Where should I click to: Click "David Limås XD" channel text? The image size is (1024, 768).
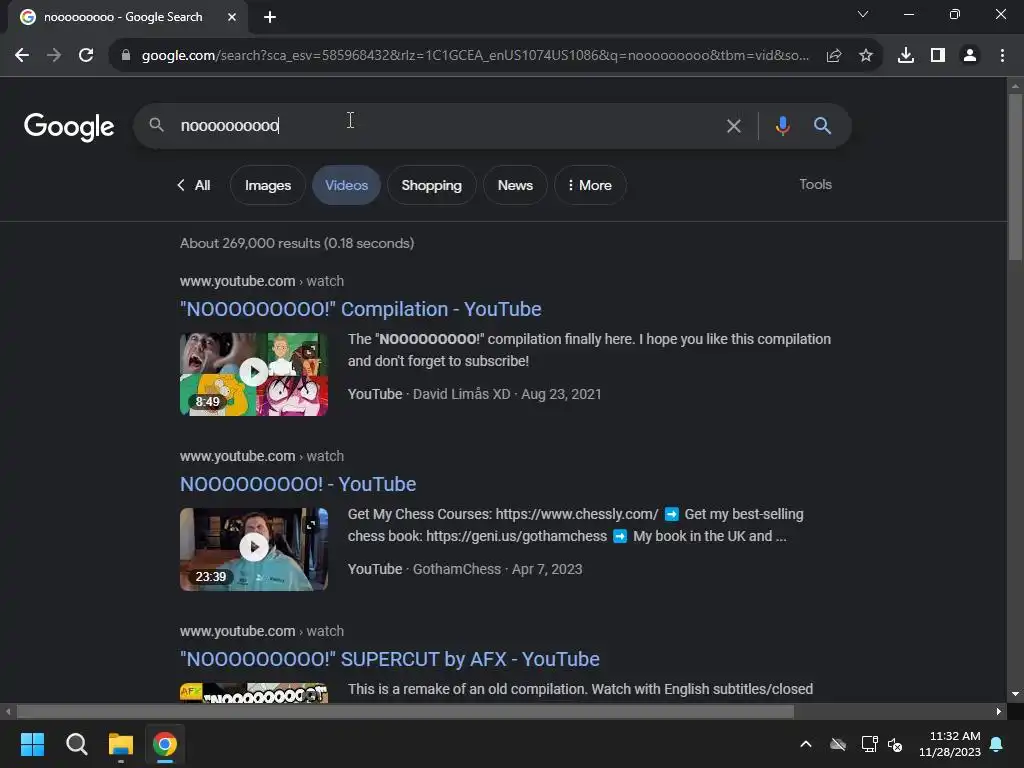(x=461, y=394)
